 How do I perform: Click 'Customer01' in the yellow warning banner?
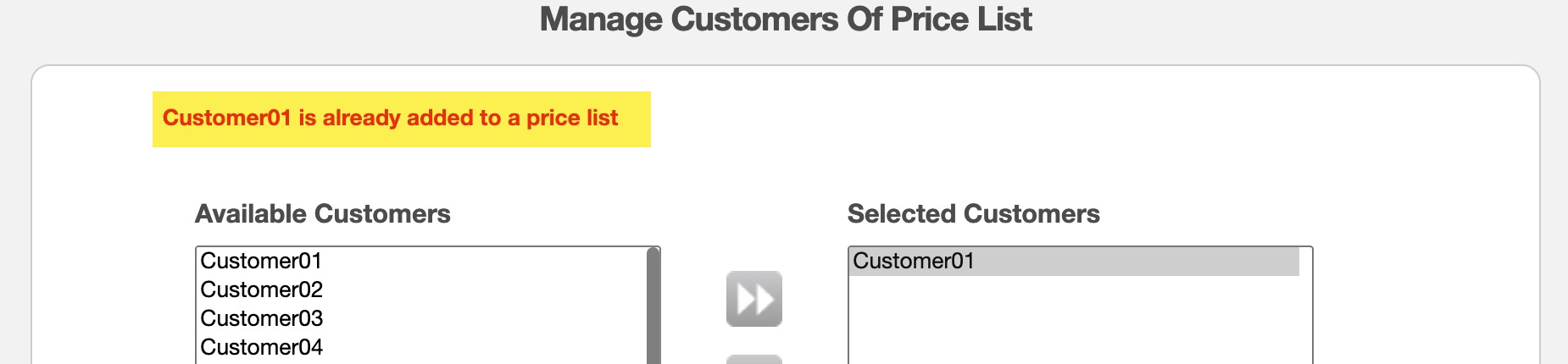tap(226, 118)
